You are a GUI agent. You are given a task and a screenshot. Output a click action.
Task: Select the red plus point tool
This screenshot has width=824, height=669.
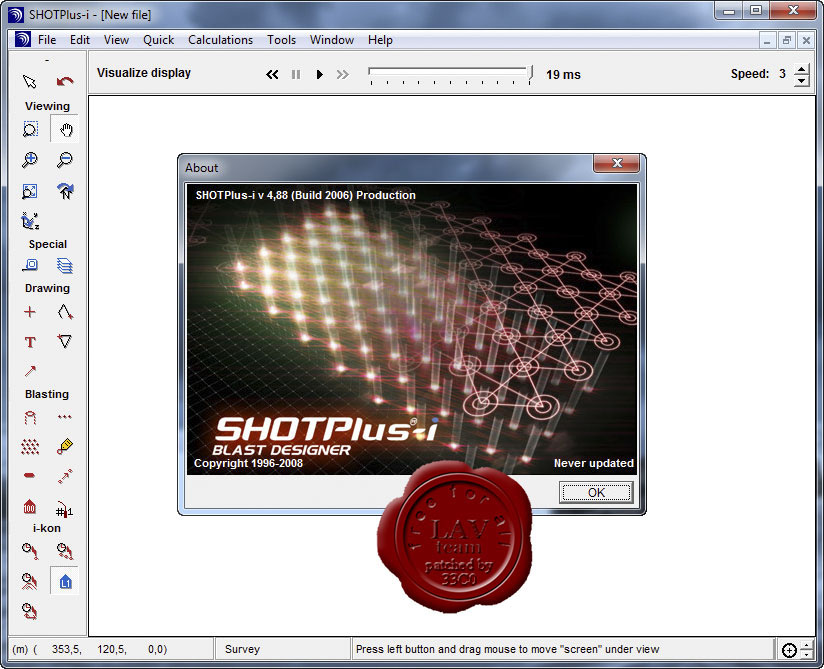(x=30, y=312)
